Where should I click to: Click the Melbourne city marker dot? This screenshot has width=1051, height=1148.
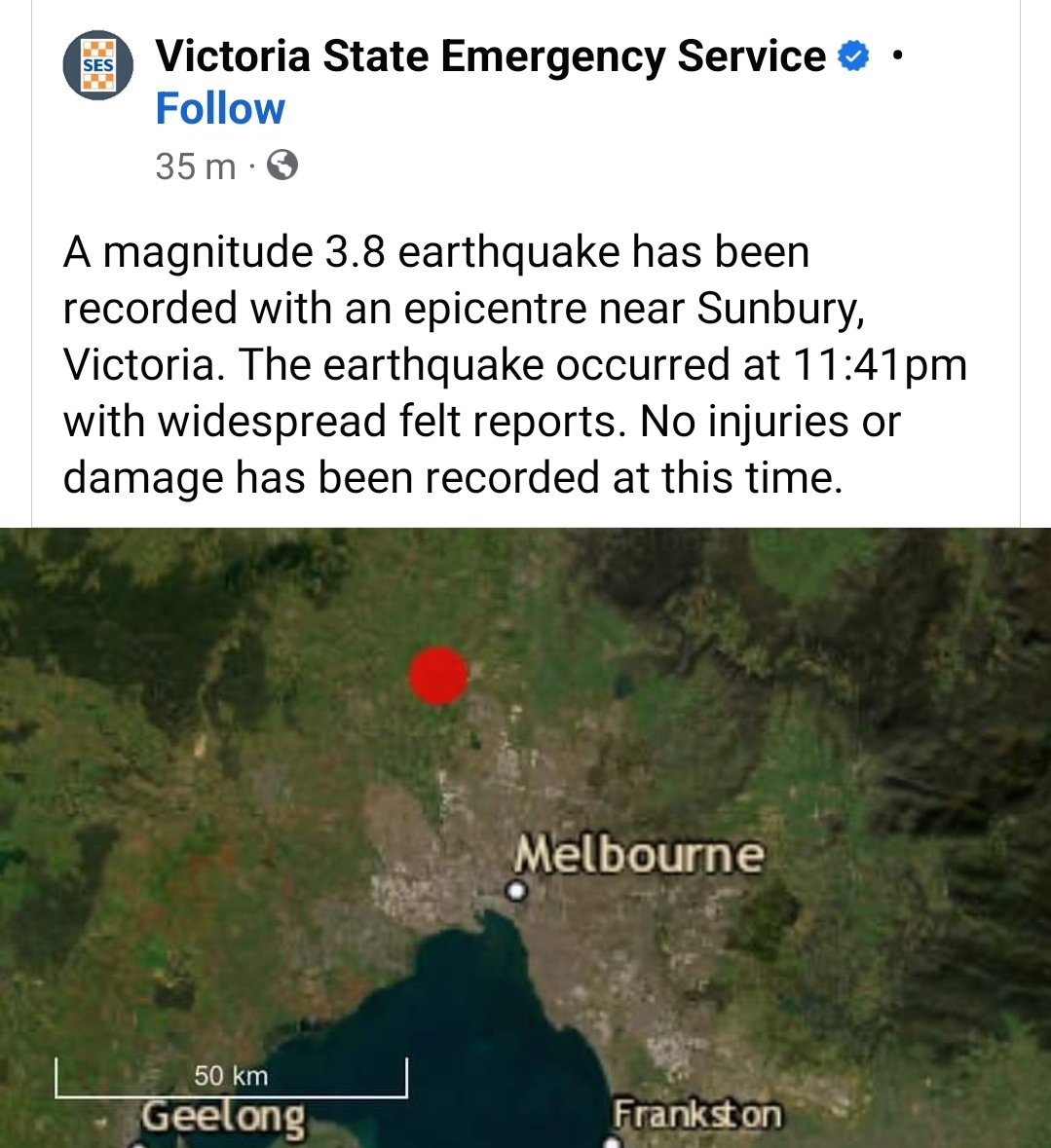tap(517, 891)
